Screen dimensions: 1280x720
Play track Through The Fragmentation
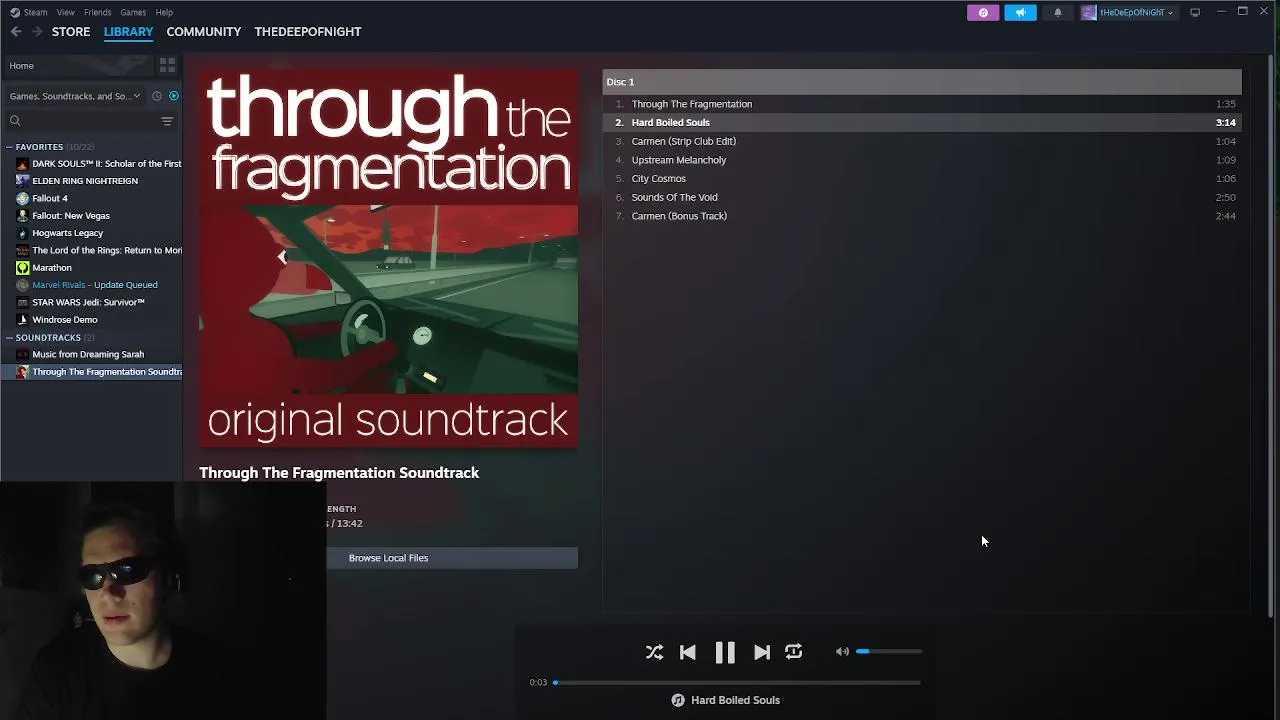click(922, 104)
